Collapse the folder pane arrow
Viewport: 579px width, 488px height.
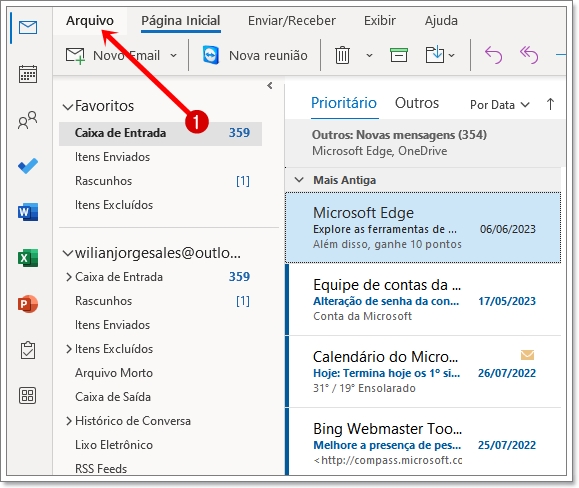pos(270,86)
